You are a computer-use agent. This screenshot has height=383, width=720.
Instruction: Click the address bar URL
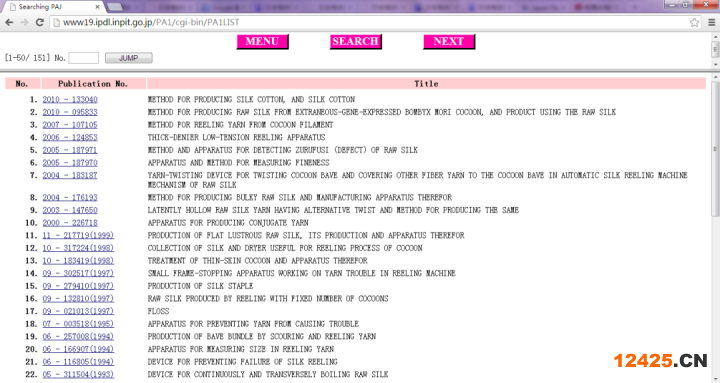coord(151,22)
